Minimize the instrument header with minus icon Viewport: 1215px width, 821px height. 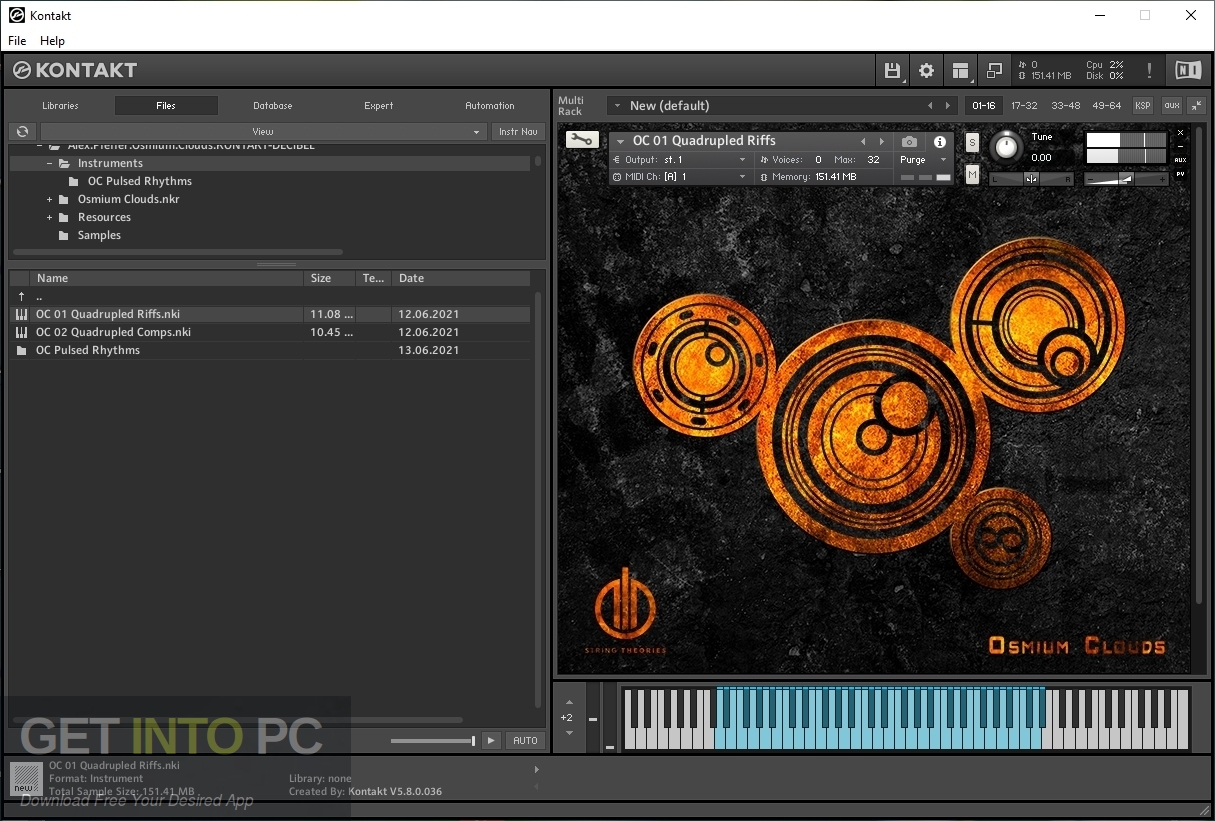click(x=1180, y=146)
